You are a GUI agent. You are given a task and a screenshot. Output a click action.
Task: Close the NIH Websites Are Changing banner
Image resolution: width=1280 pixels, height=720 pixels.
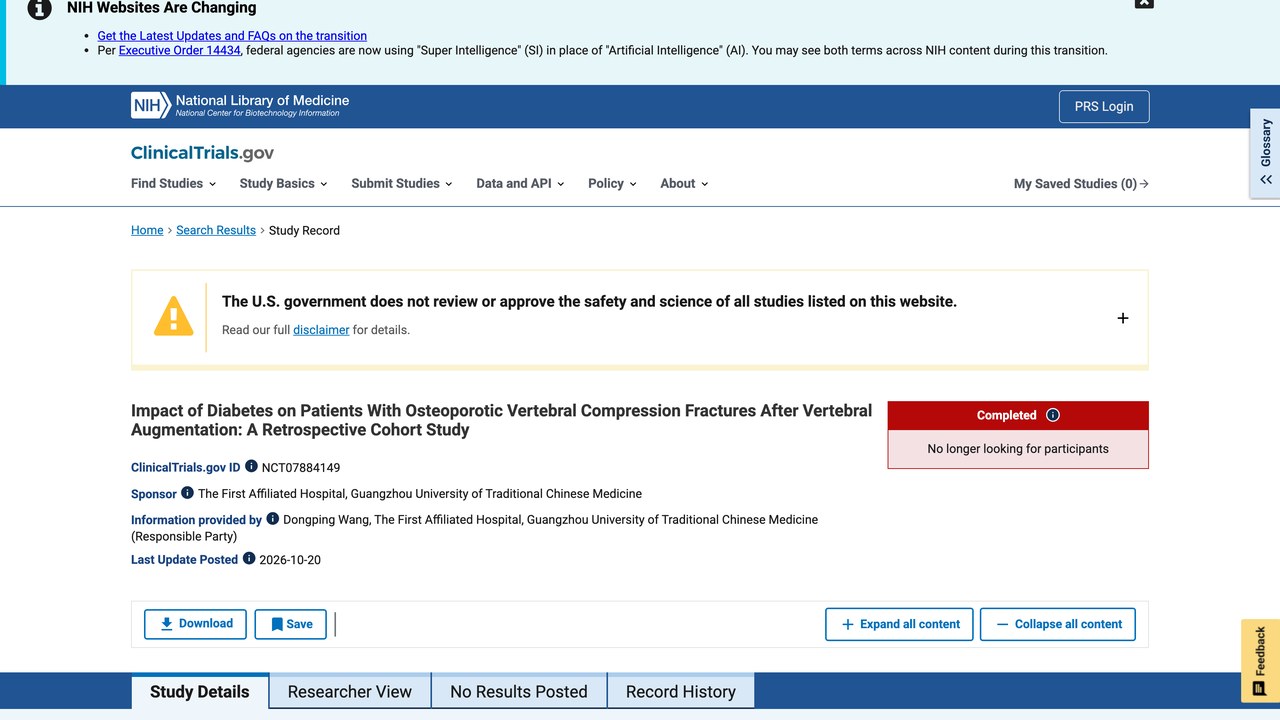point(1144,3)
